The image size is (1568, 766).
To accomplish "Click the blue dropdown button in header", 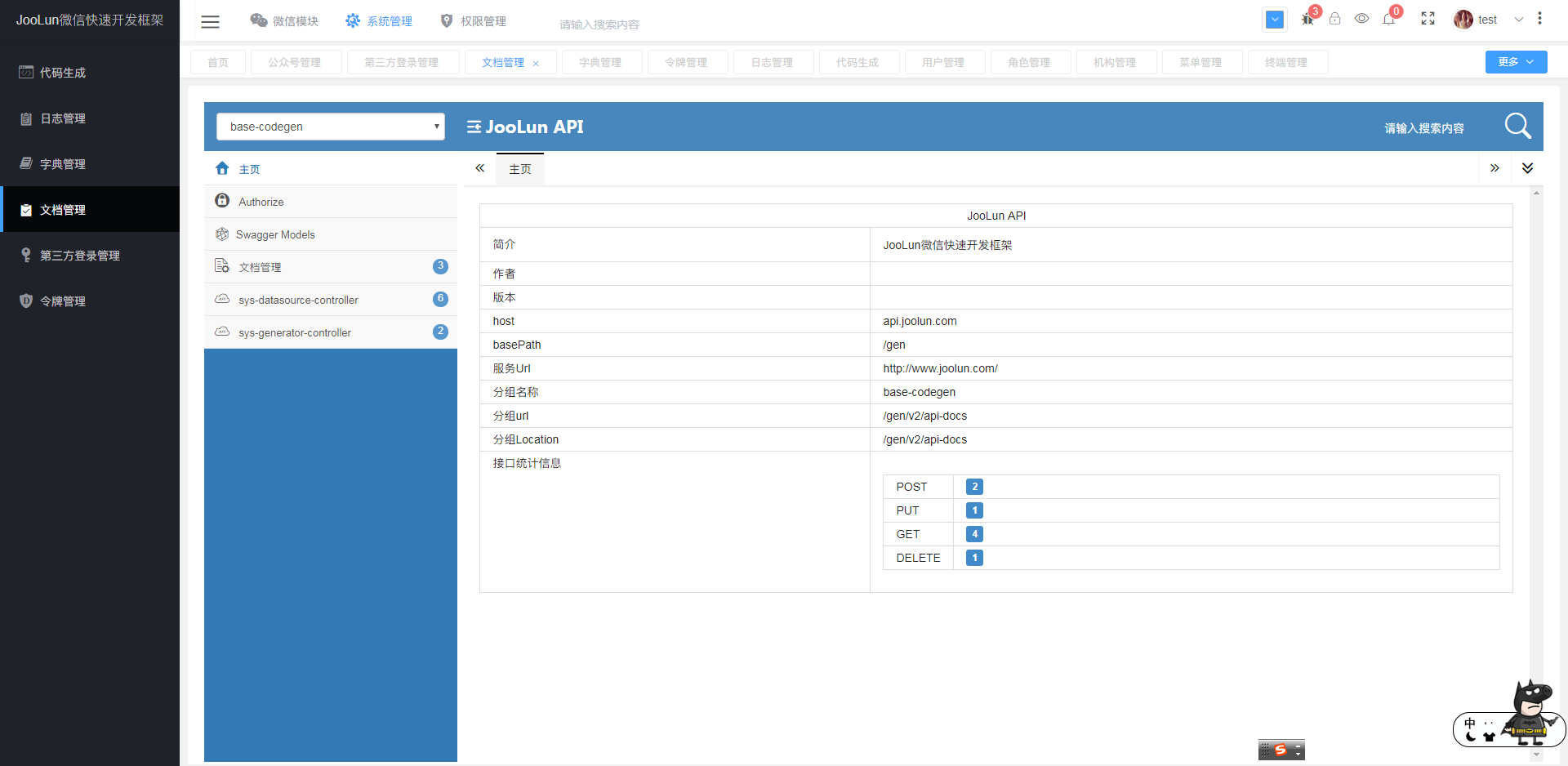I will [x=1275, y=20].
